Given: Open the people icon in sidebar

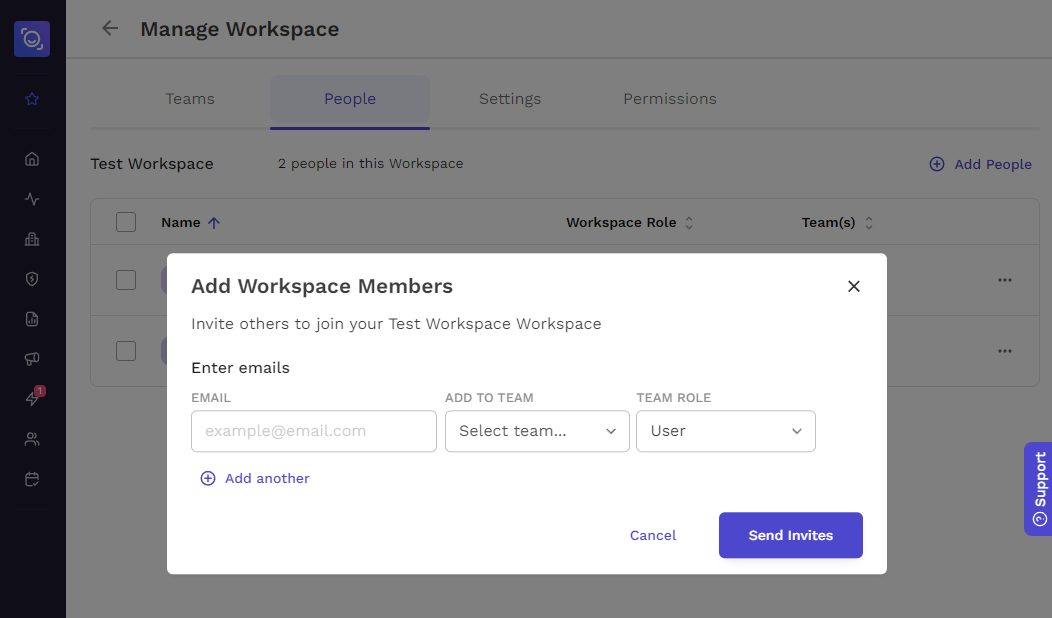Looking at the screenshot, I should pos(32,440).
